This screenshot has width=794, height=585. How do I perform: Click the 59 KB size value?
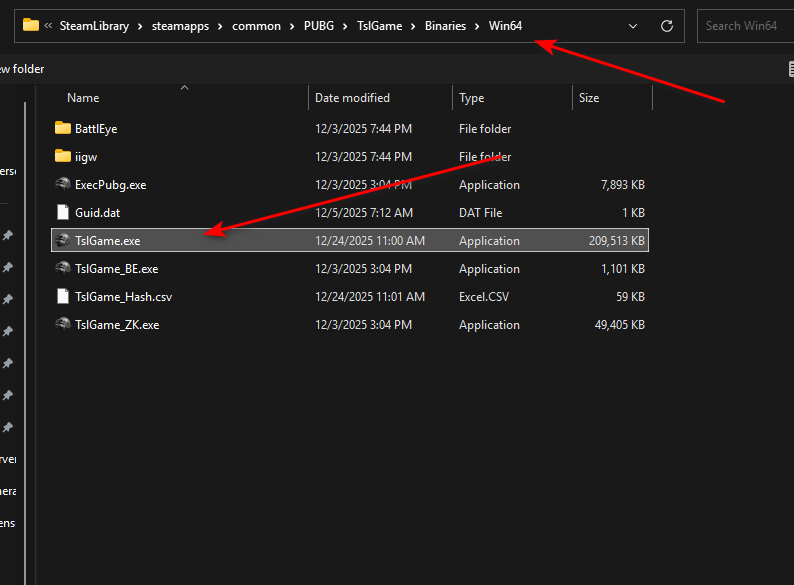630,297
